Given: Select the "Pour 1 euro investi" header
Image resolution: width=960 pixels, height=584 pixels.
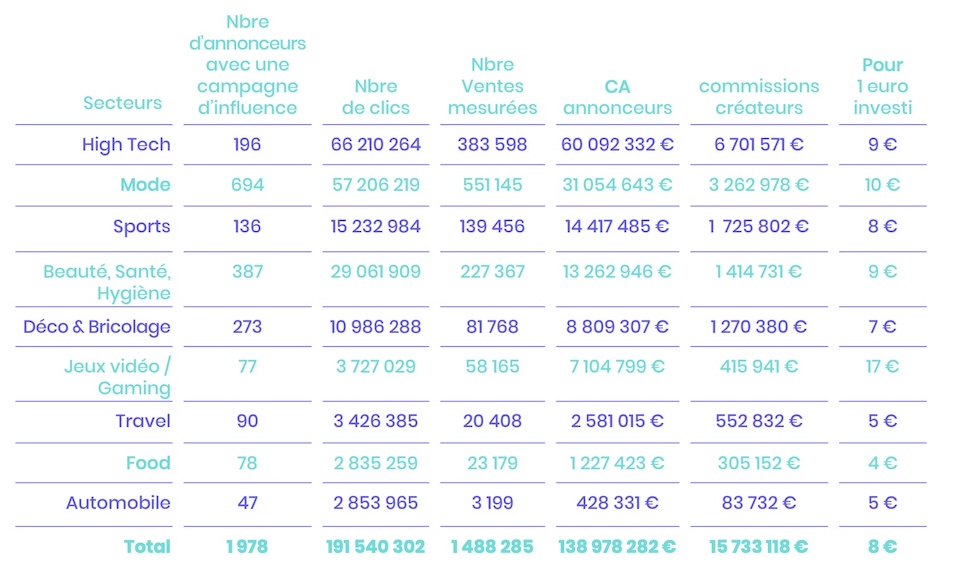Looking at the screenshot, I should click(882, 86).
